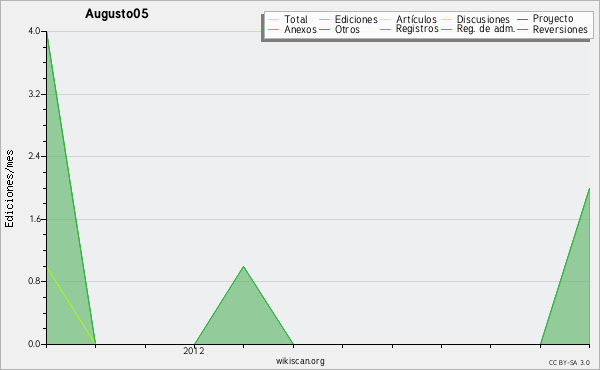Select the Registros legend label
600x370 pixels.
coord(417,29)
